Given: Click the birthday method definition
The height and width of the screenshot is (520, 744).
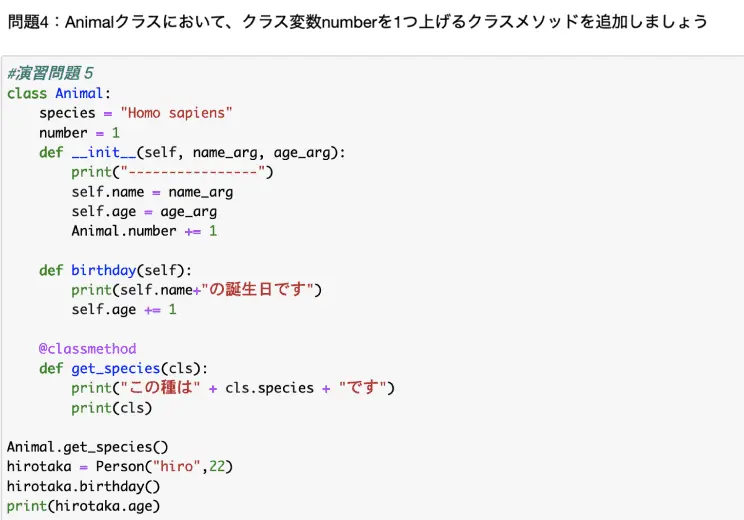Looking at the screenshot, I should [x=115, y=270].
